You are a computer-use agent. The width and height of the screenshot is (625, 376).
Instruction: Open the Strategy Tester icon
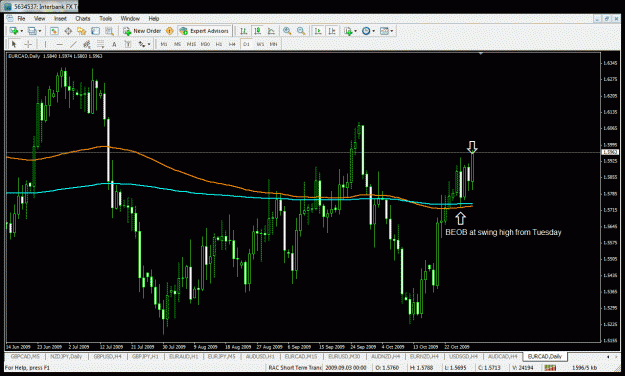pyautogui.click(x=109, y=31)
